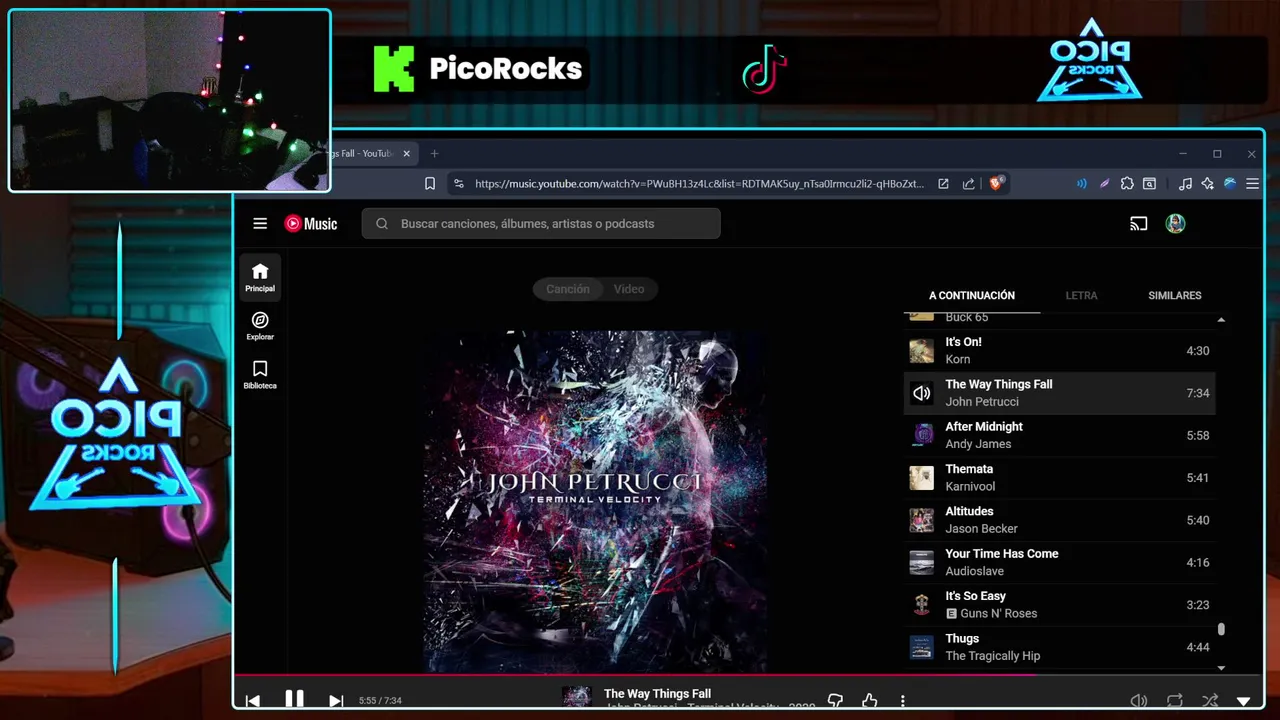Click the queue scroll up arrow
Image resolution: width=1280 pixels, height=720 pixels.
click(1221, 320)
